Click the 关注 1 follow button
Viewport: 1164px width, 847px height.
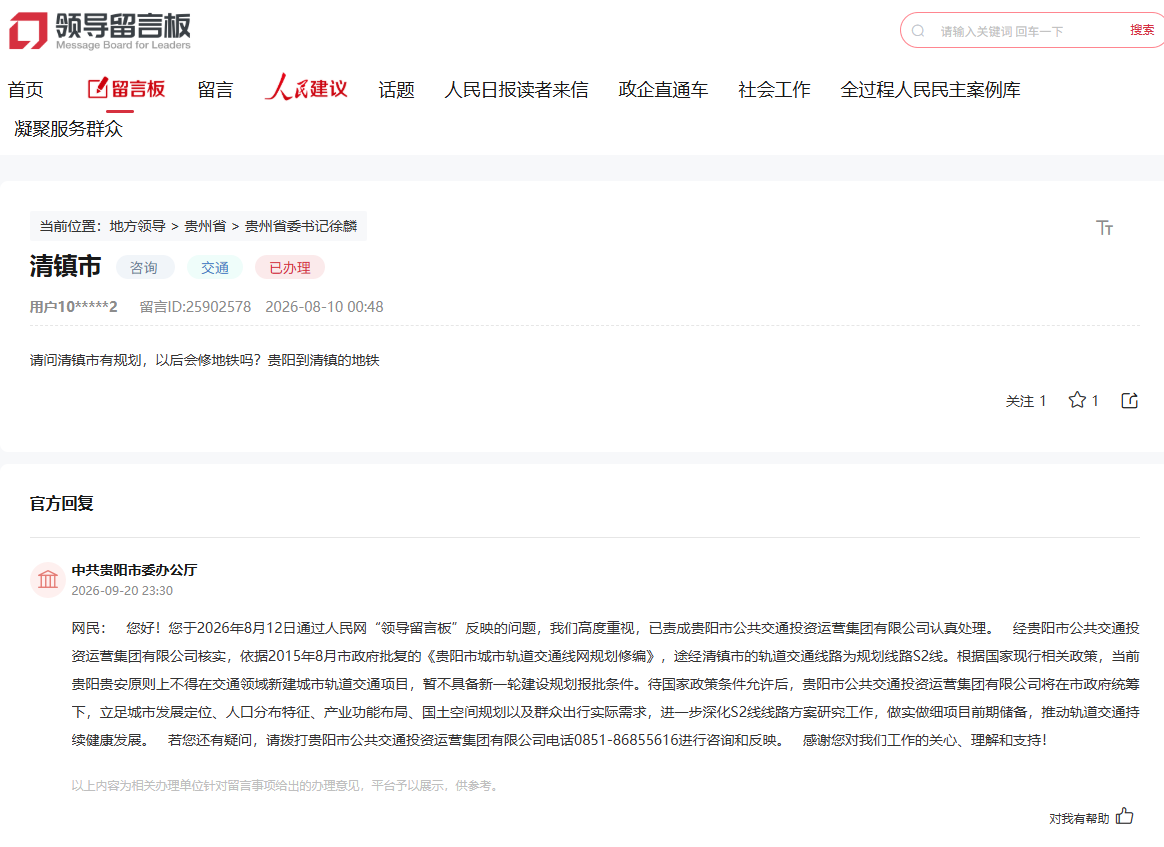(1025, 401)
